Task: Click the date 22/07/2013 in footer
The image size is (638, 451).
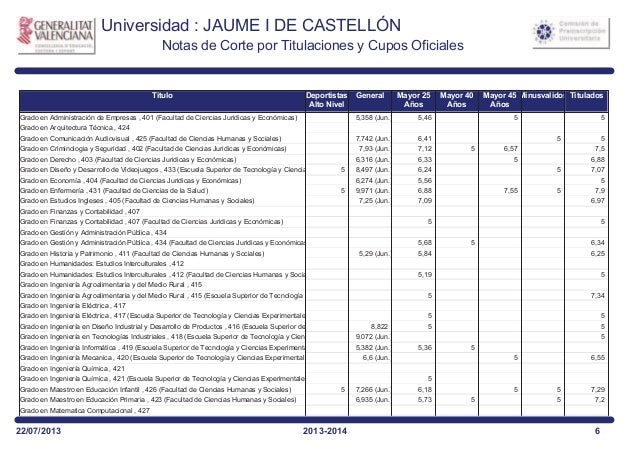Action: (38, 431)
